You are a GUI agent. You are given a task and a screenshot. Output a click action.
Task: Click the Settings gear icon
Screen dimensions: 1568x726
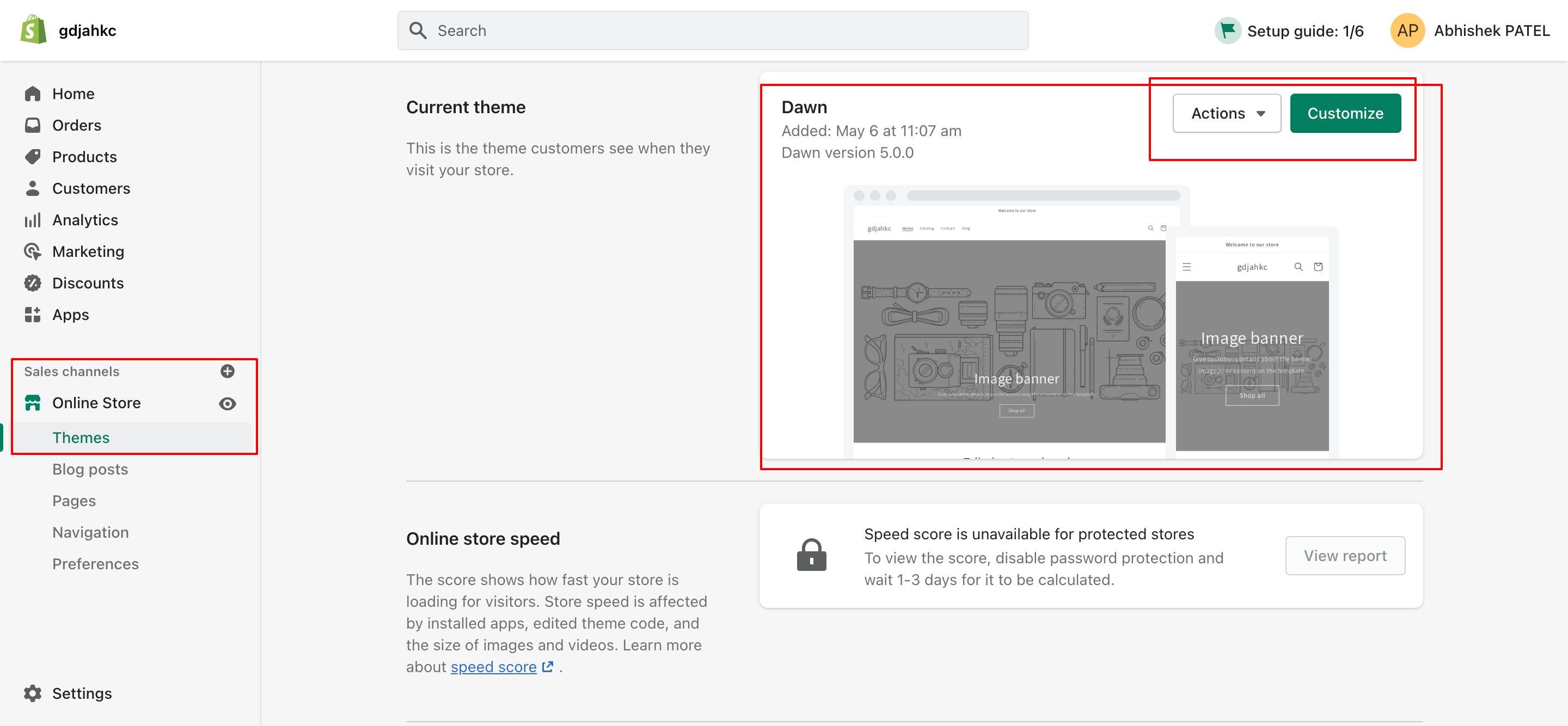pos(32,693)
